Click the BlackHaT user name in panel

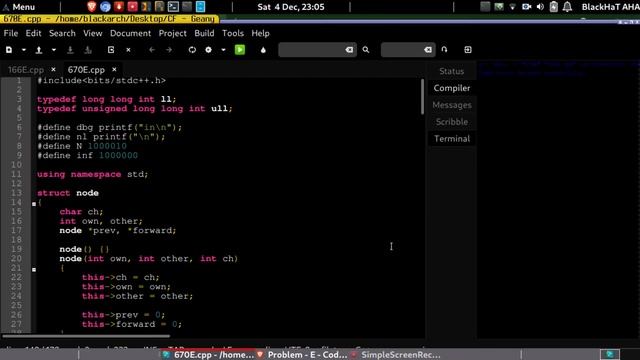[610, 7]
